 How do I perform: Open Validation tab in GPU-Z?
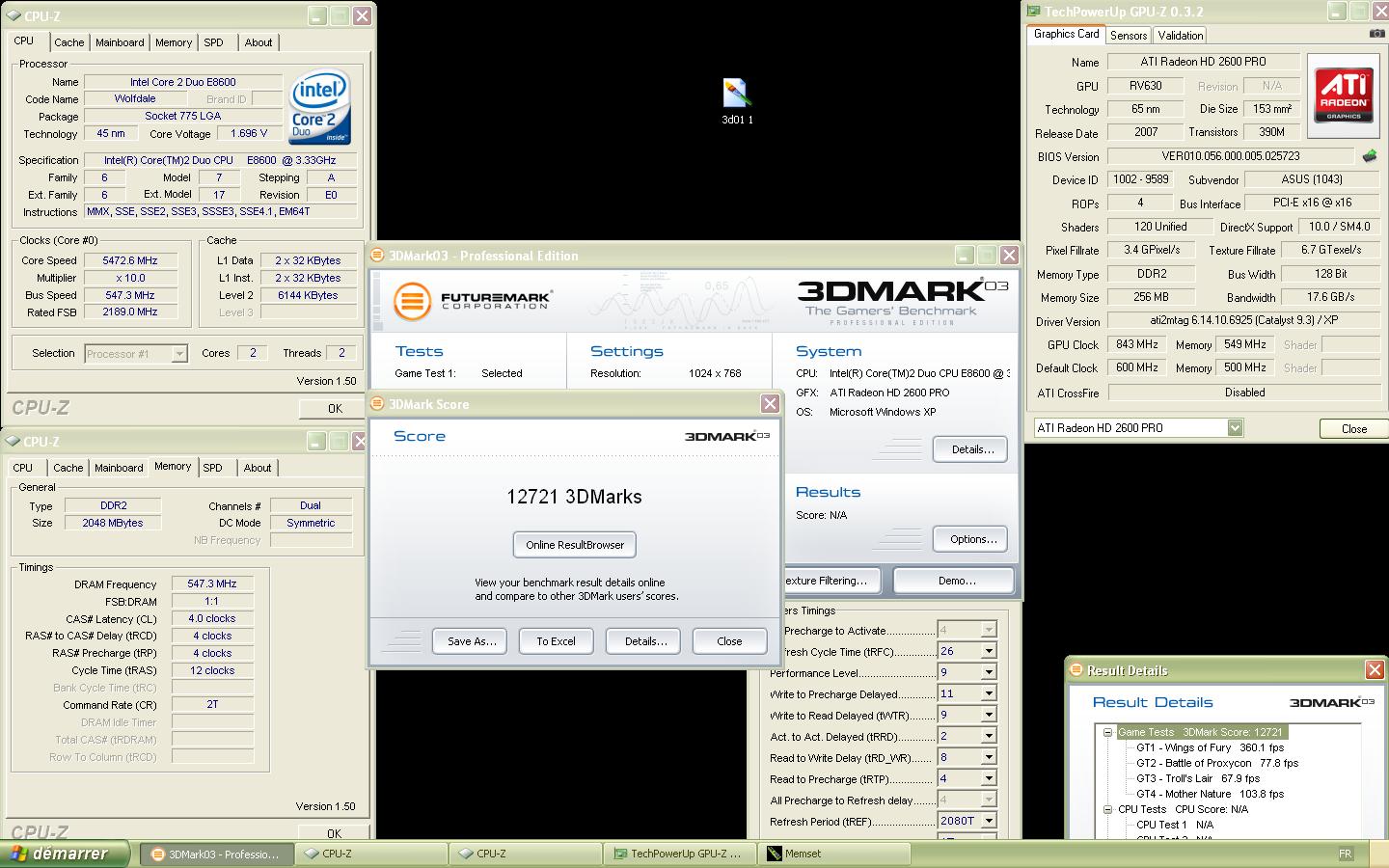(1181, 35)
